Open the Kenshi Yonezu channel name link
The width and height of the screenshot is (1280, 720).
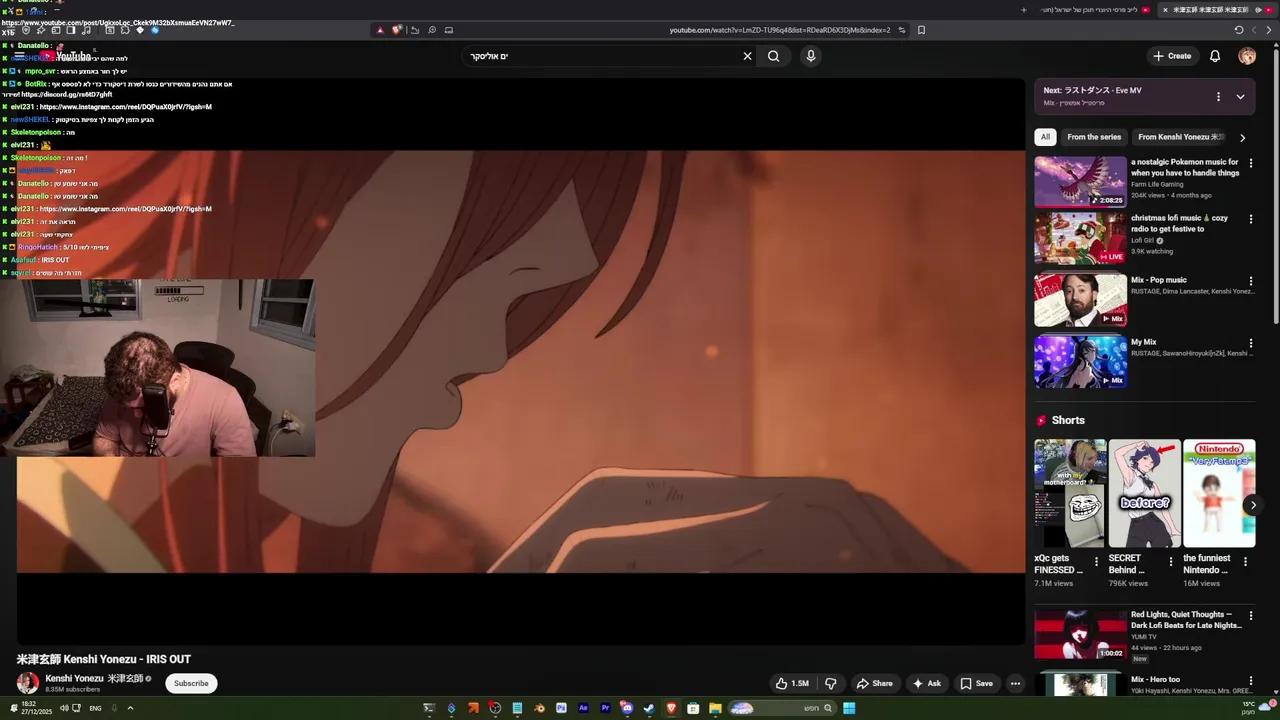[94, 678]
